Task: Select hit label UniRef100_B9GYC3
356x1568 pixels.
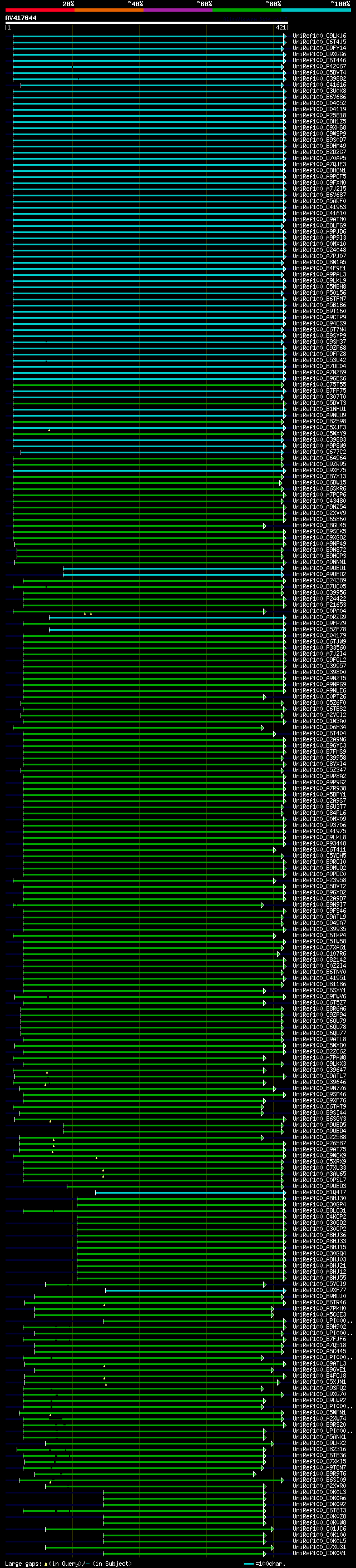Action: click(x=319, y=746)
